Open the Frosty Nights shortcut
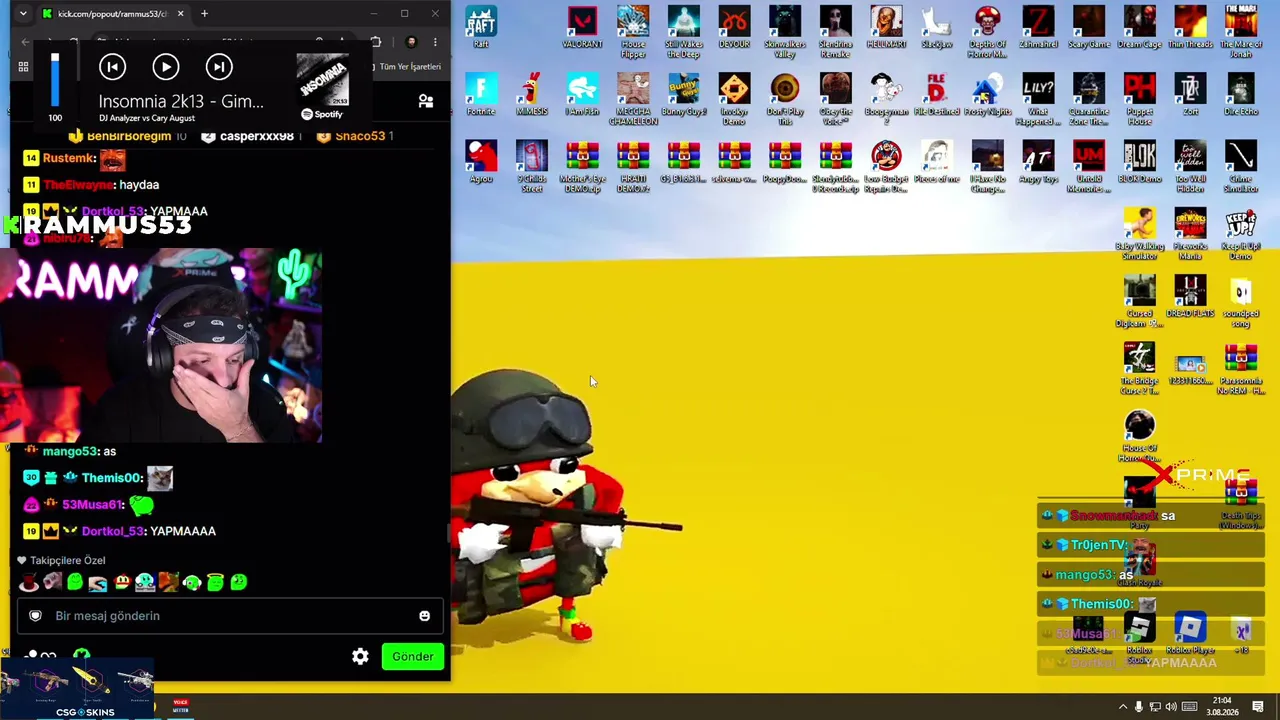Image resolution: width=1280 pixels, height=720 pixels. point(987,94)
